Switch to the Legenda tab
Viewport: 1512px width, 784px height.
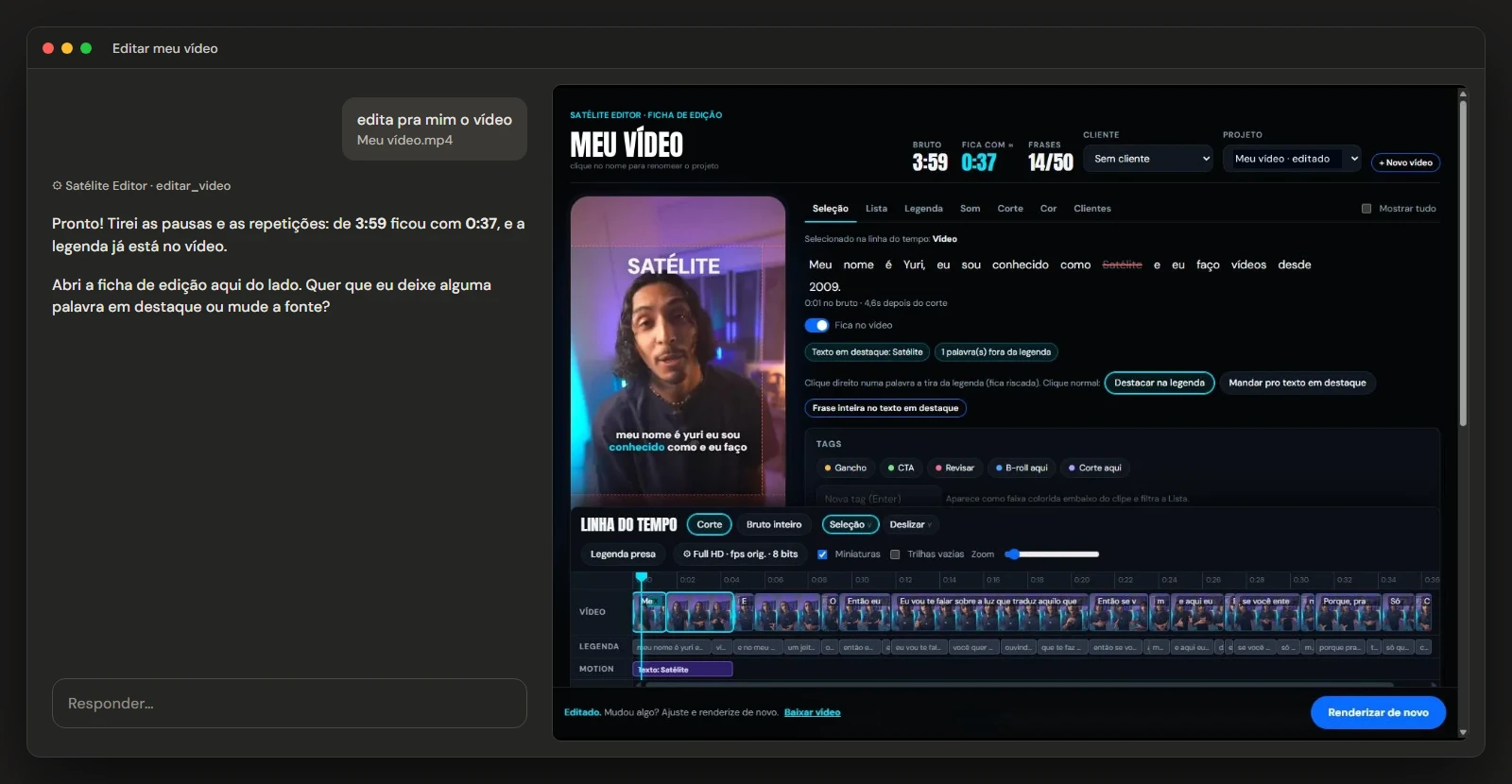(923, 209)
